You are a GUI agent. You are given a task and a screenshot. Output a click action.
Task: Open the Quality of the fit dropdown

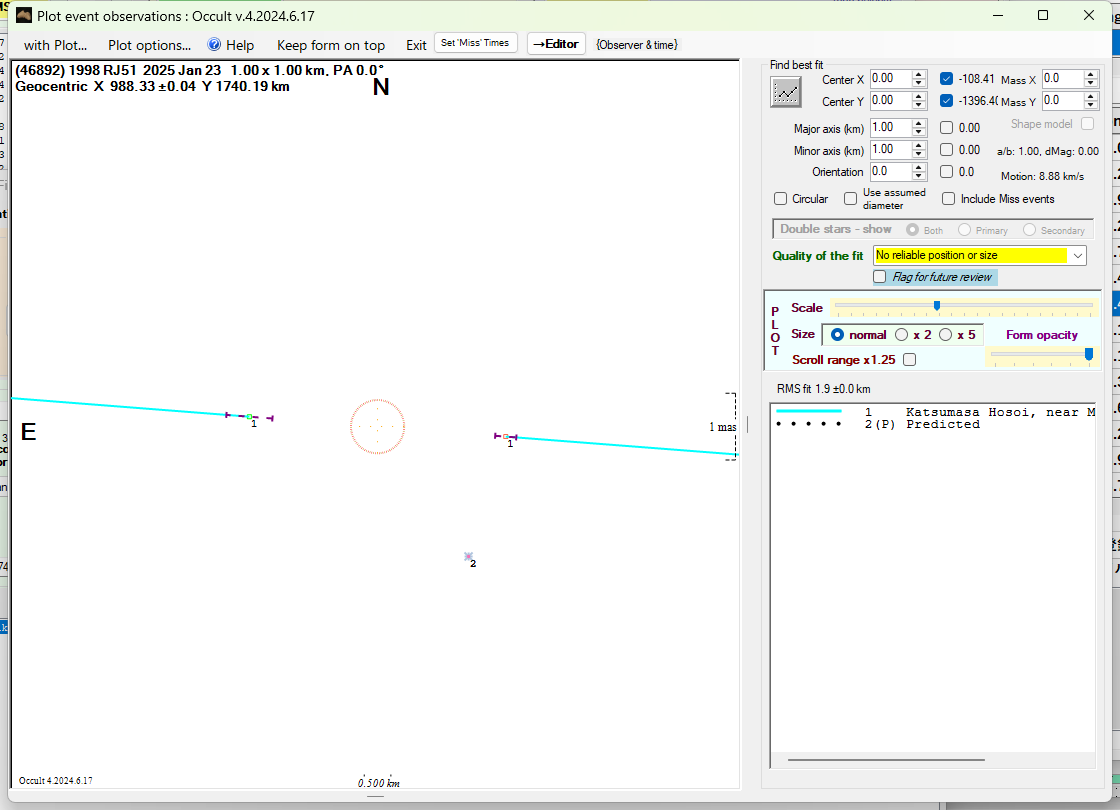click(1077, 256)
